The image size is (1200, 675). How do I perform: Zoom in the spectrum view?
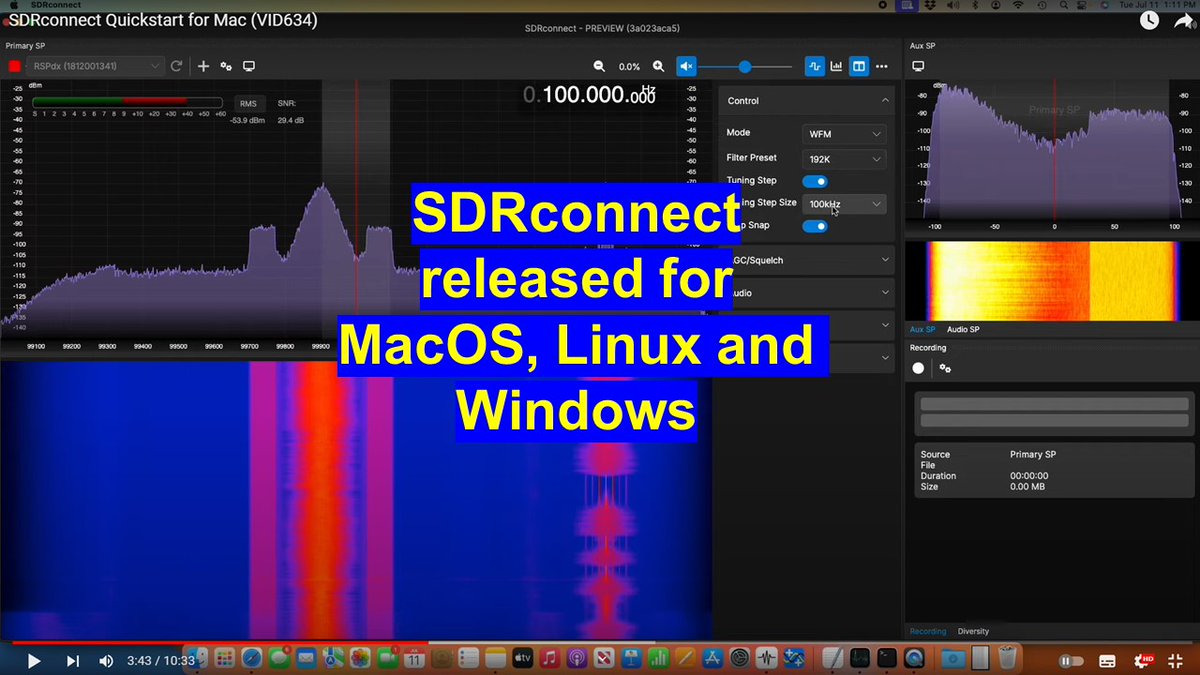click(x=658, y=66)
